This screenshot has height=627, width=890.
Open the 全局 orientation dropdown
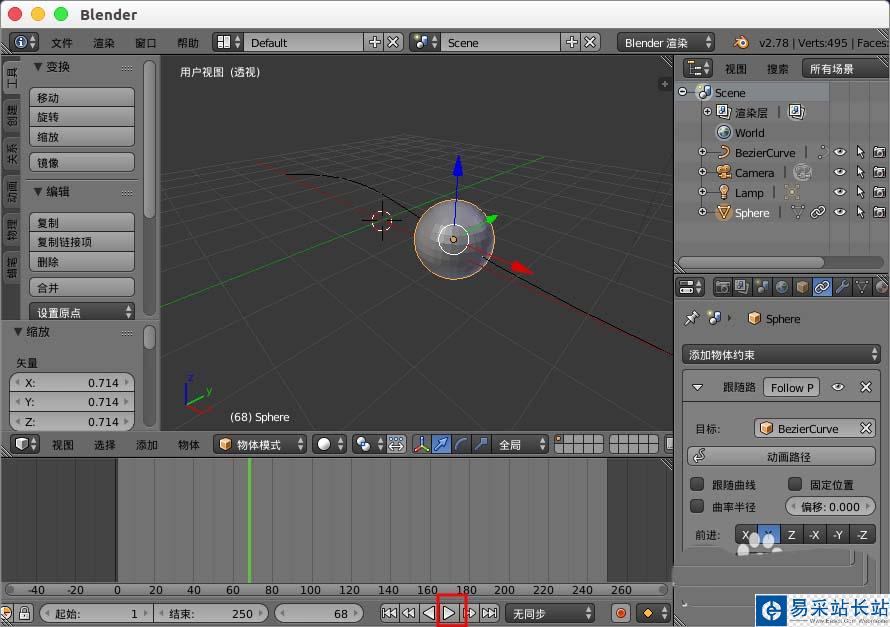(x=520, y=444)
